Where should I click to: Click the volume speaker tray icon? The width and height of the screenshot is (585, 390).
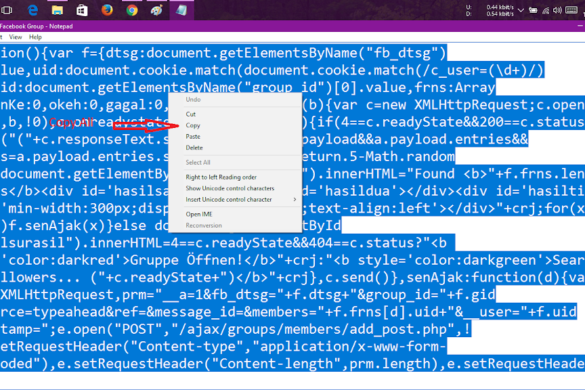(x=557, y=10)
